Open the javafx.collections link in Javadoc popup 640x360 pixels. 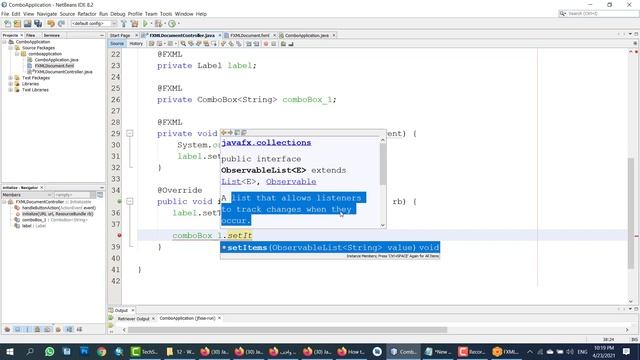point(266,143)
